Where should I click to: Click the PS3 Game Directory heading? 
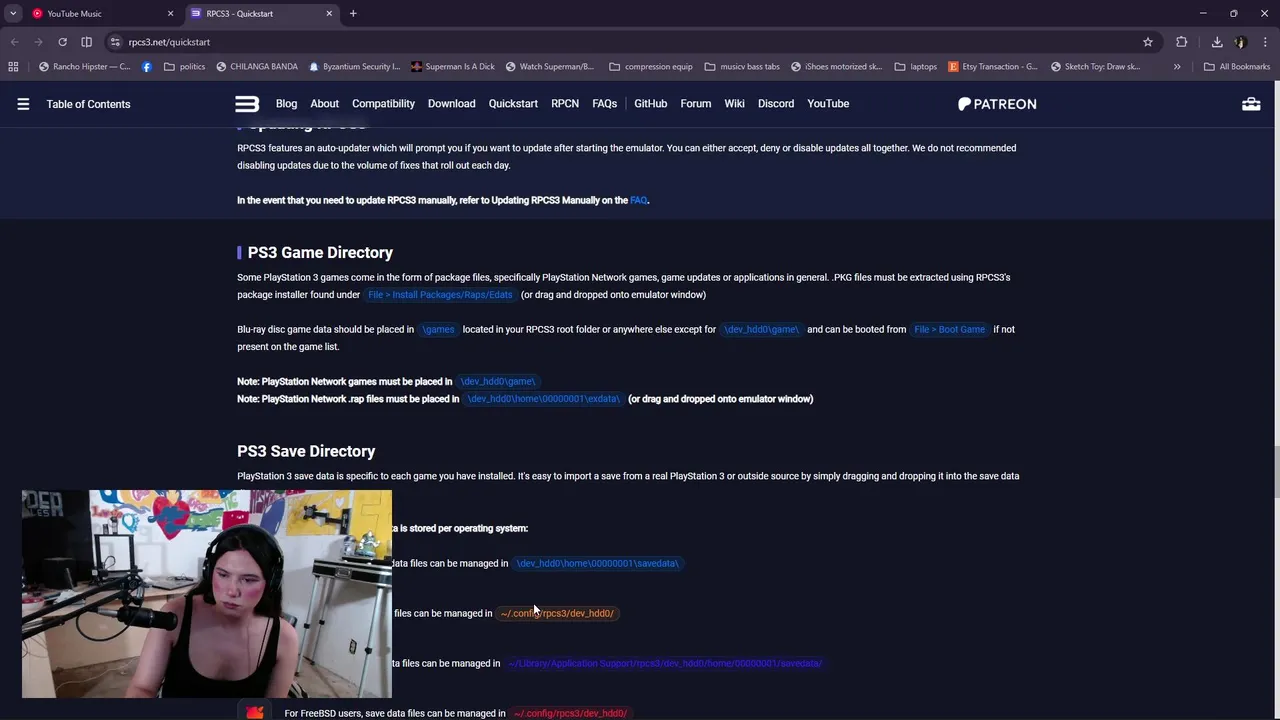pos(320,252)
